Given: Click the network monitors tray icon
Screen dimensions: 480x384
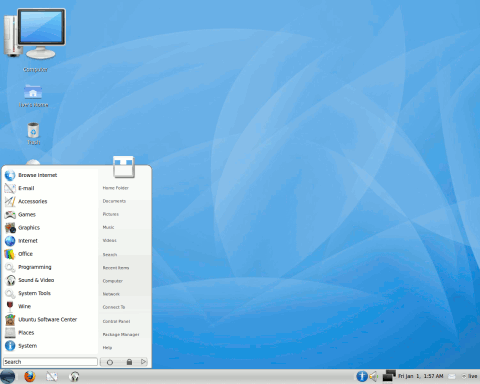Looking at the screenshot, I should [x=389, y=376].
